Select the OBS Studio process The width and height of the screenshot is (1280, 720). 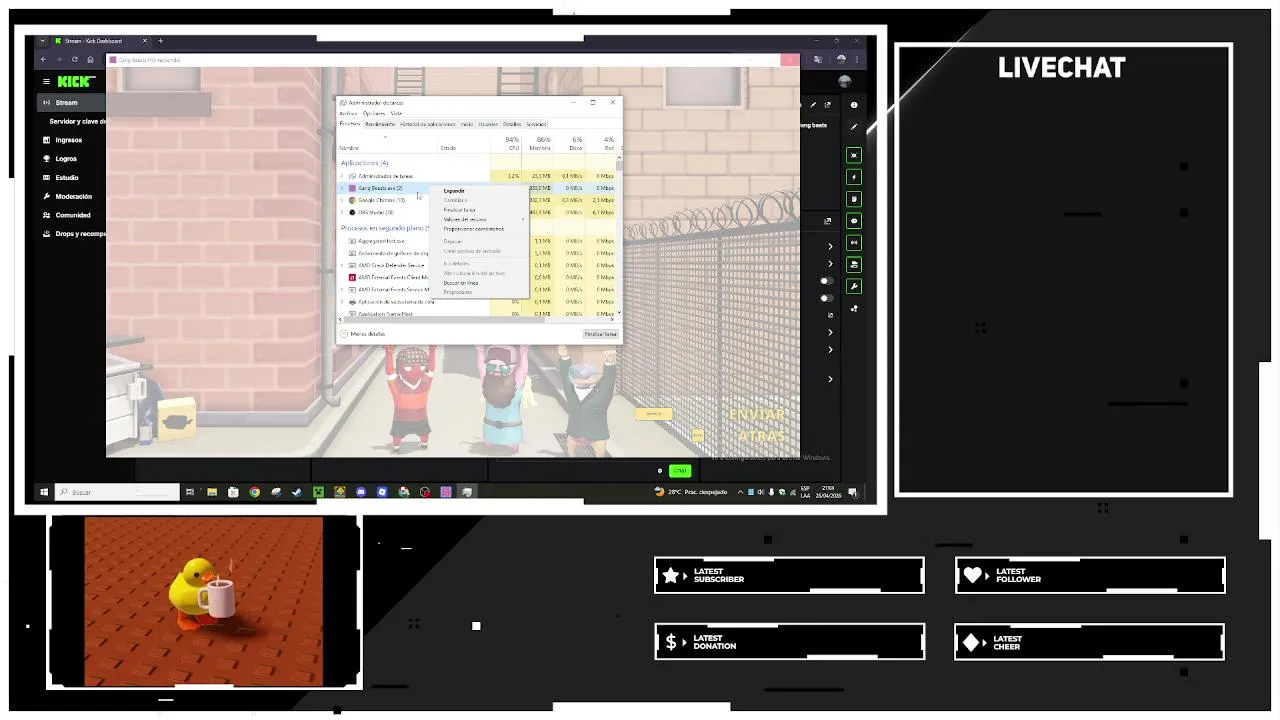[376, 212]
